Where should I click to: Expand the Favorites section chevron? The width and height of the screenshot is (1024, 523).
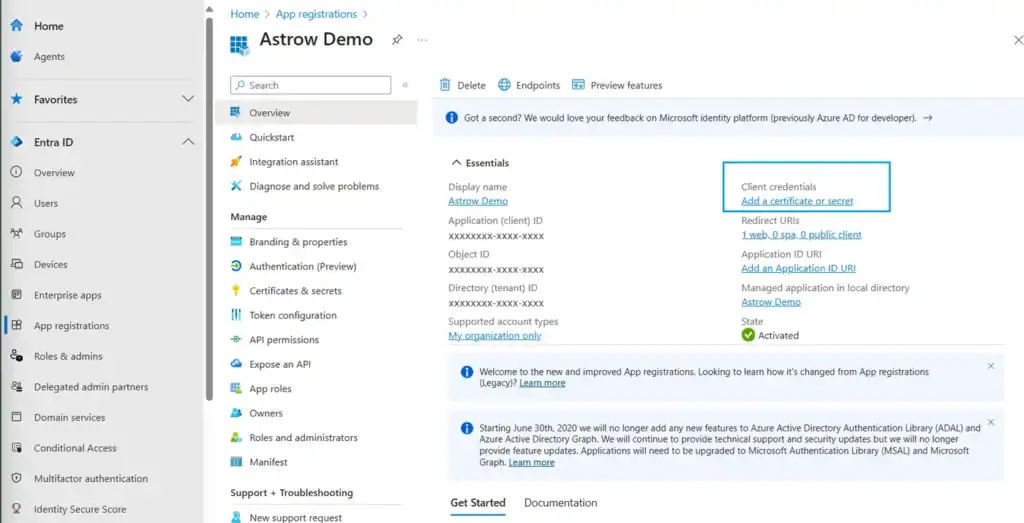(188, 99)
